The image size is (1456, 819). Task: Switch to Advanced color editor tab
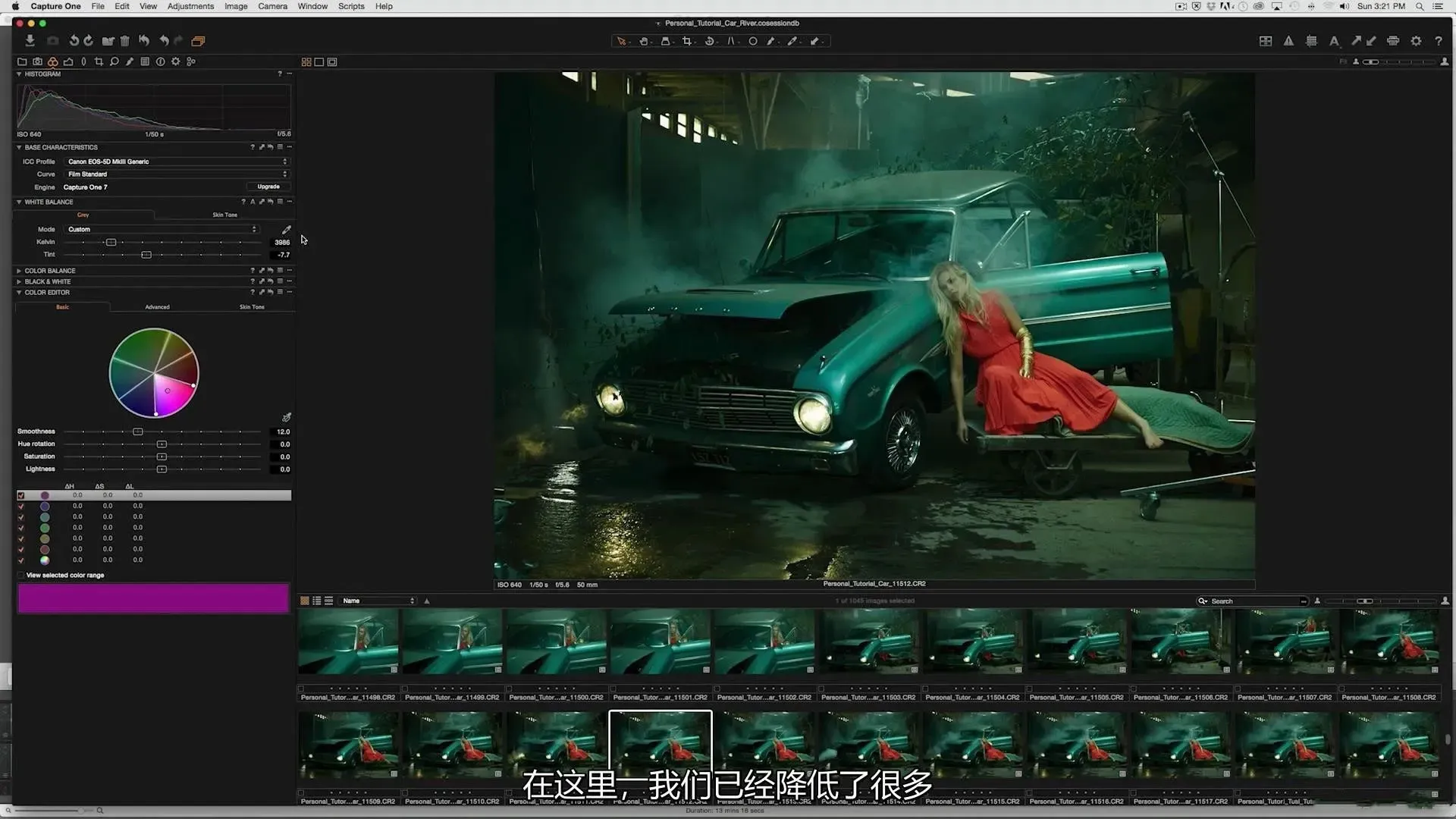pyautogui.click(x=157, y=307)
